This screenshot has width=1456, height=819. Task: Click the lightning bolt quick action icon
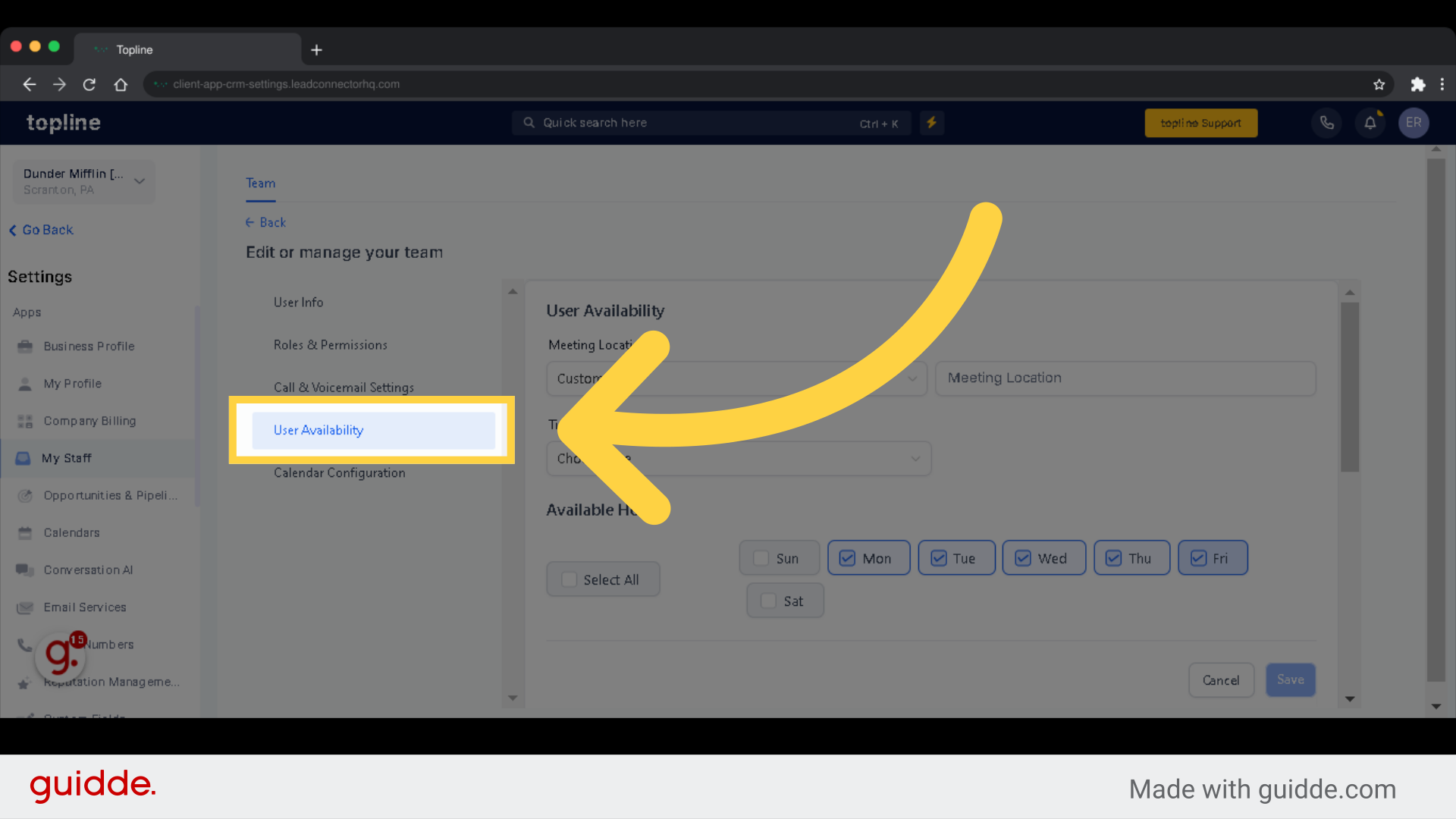click(932, 121)
